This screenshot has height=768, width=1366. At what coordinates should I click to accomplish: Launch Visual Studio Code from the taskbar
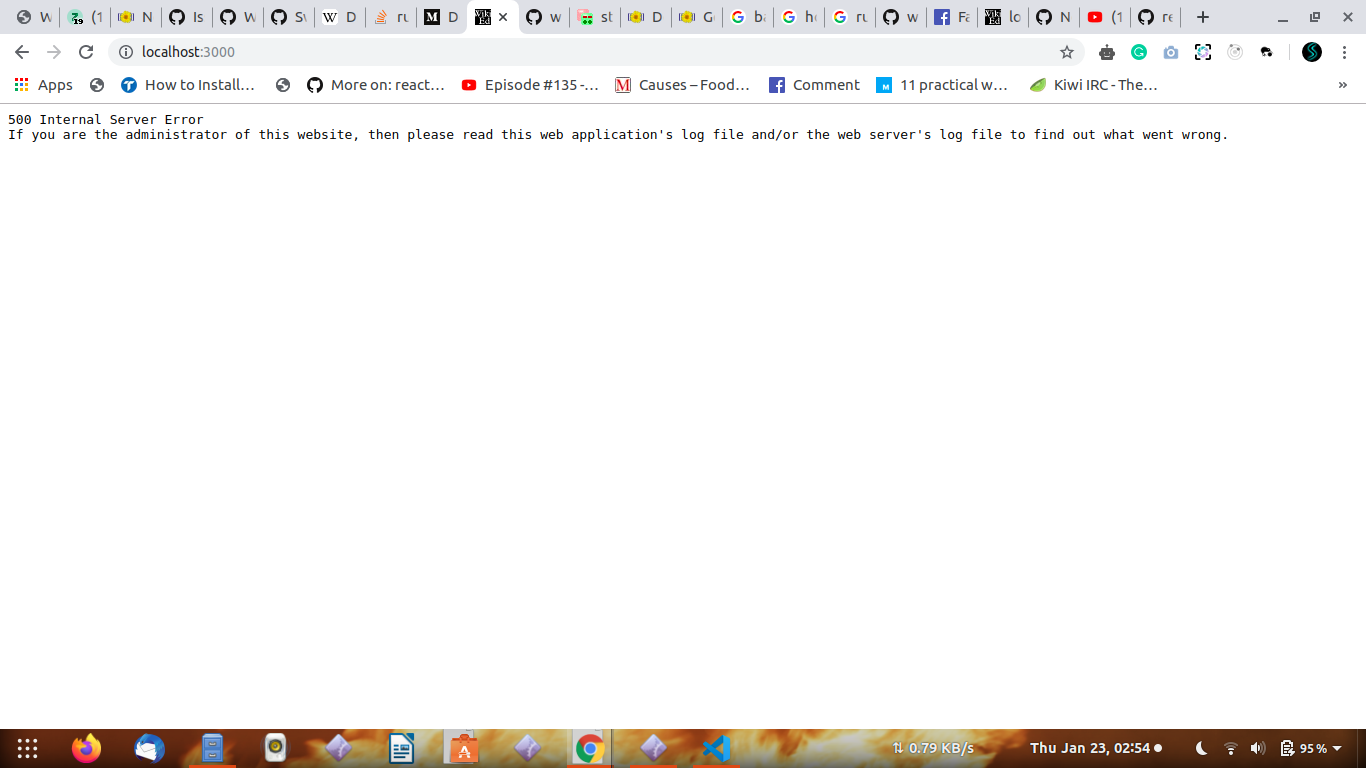(714, 747)
